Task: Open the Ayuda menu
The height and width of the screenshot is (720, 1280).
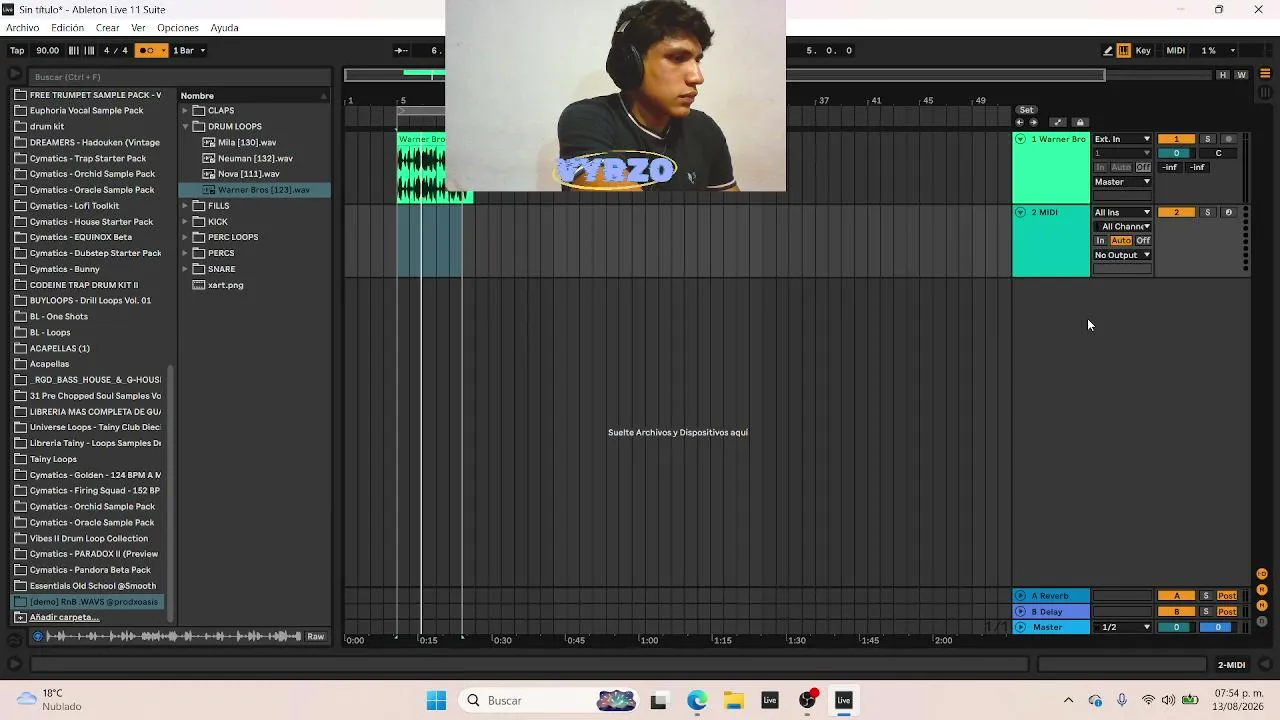Action: pos(224,28)
